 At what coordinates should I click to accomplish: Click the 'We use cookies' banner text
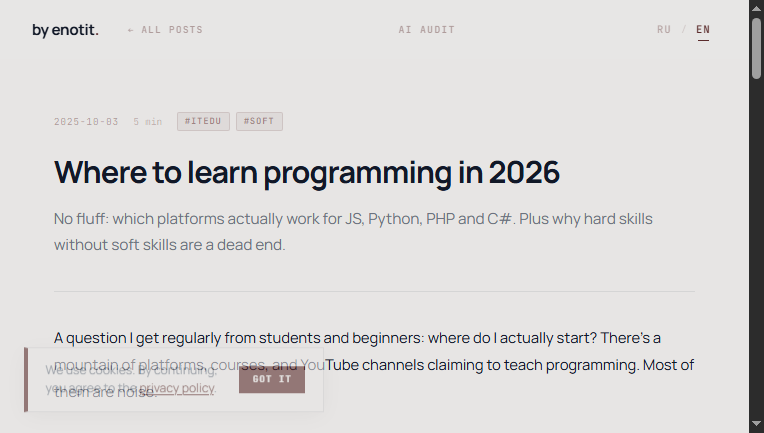pyautogui.click(x=90, y=370)
